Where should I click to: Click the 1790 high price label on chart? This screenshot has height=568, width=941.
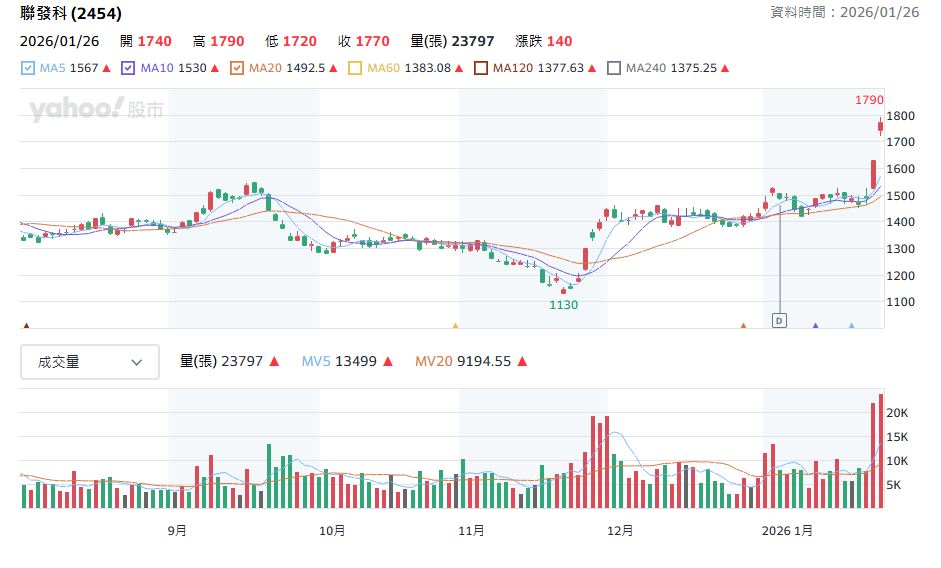tap(868, 100)
